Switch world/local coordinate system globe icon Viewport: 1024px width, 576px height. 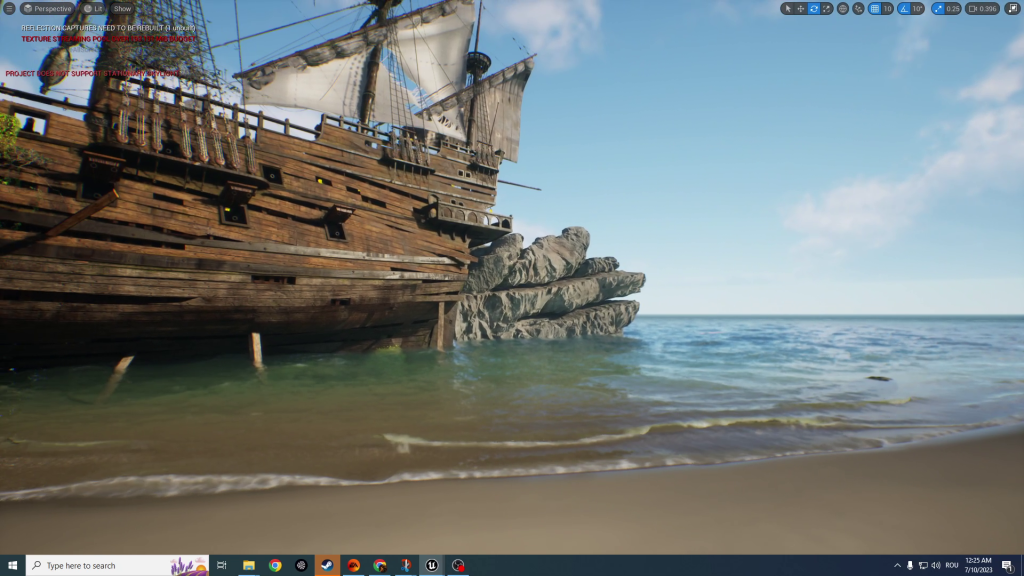843,9
